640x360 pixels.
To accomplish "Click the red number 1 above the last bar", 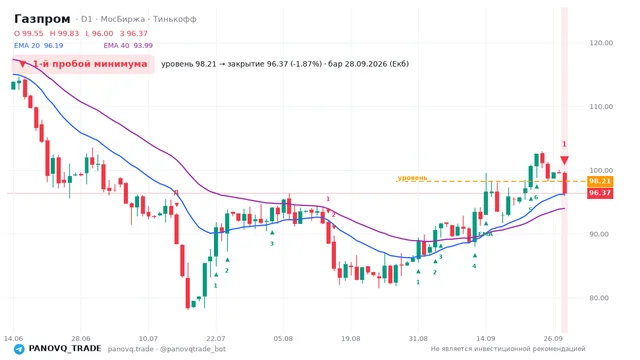I will [564, 144].
